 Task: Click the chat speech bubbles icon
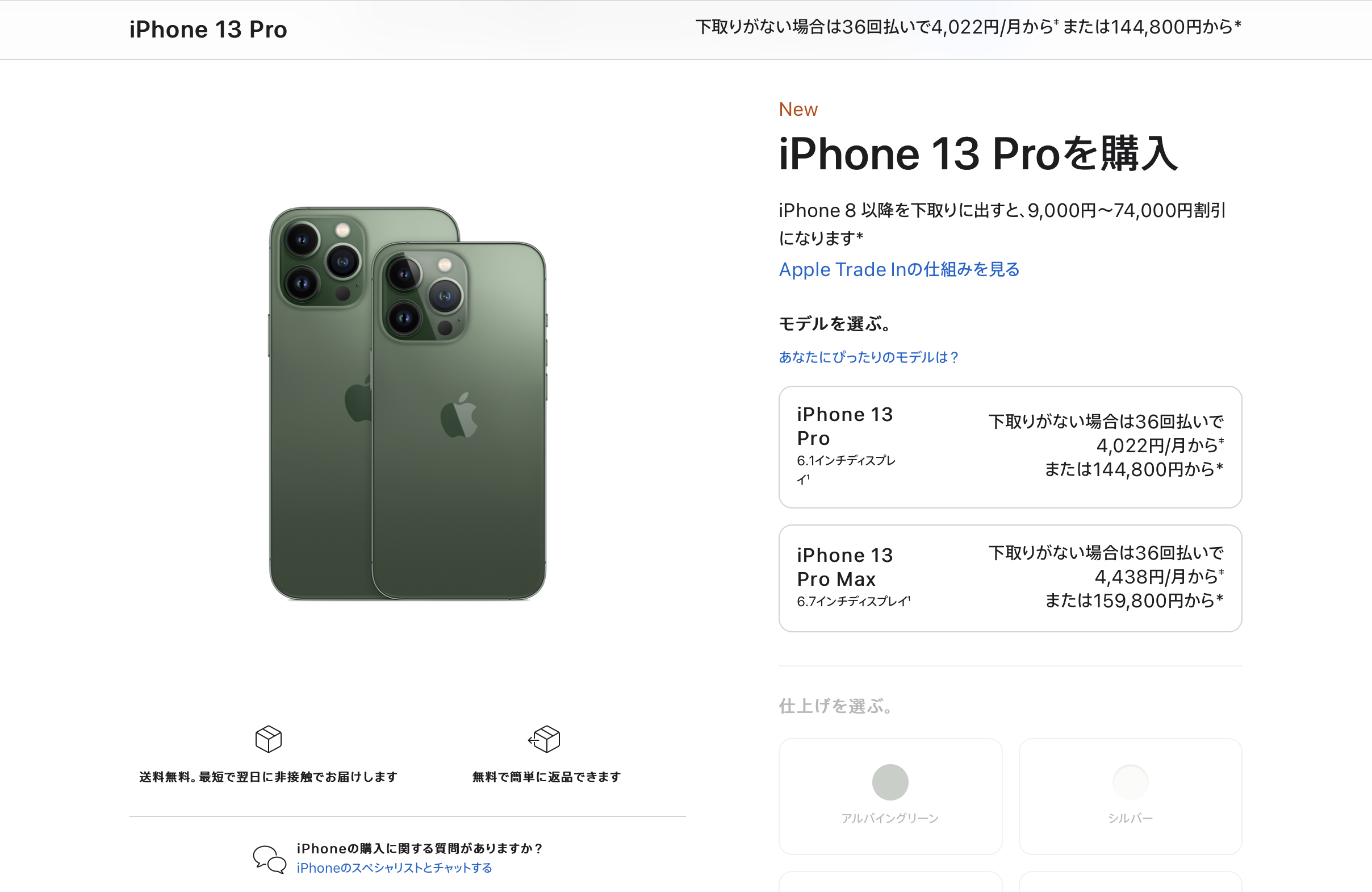(x=270, y=859)
